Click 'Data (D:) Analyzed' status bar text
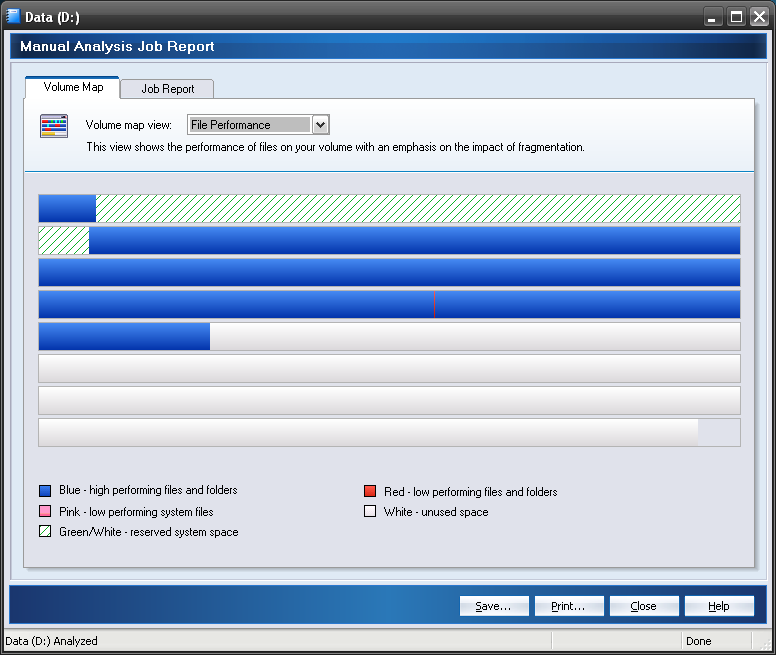 click(x=51, y=641)
